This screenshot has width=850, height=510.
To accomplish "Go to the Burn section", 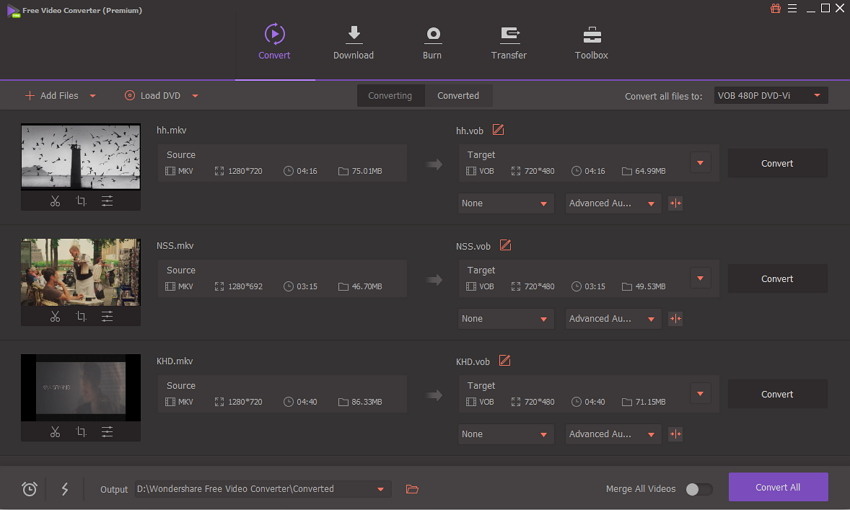I will click(432, 43).
